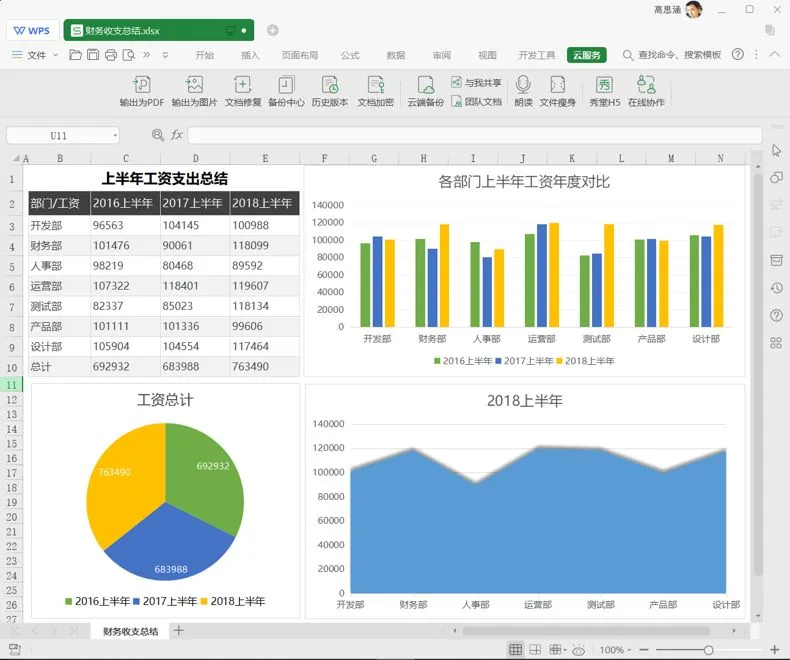Open the Insert (插入) tab
The height and width of the screenshot is (660, 790).
tap(250, 55)
